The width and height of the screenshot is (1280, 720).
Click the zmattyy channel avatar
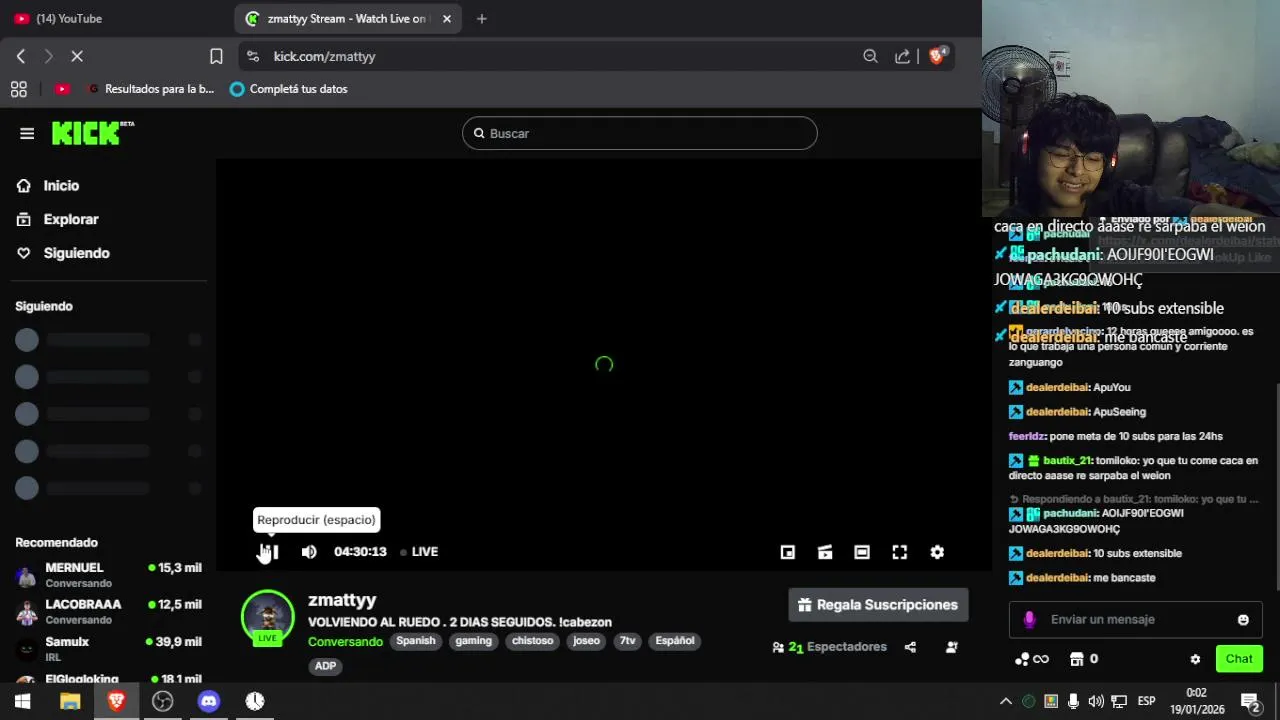tap(268, 617)
